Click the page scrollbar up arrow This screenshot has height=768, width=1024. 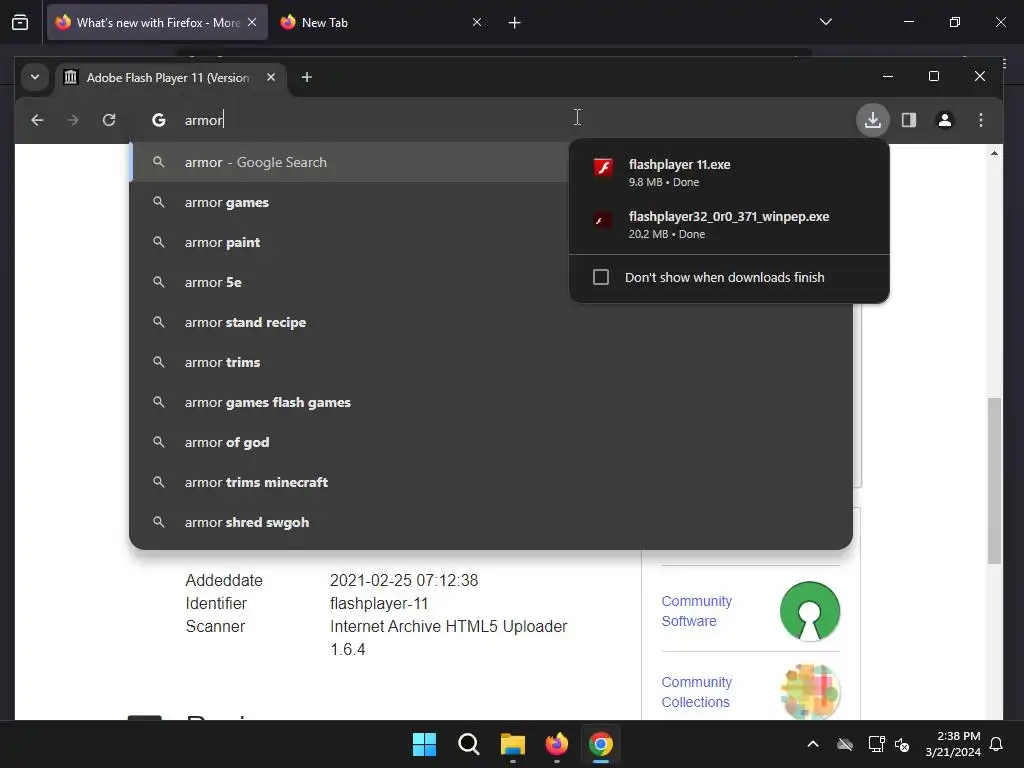pyautogui.click(x=994, y=153)
